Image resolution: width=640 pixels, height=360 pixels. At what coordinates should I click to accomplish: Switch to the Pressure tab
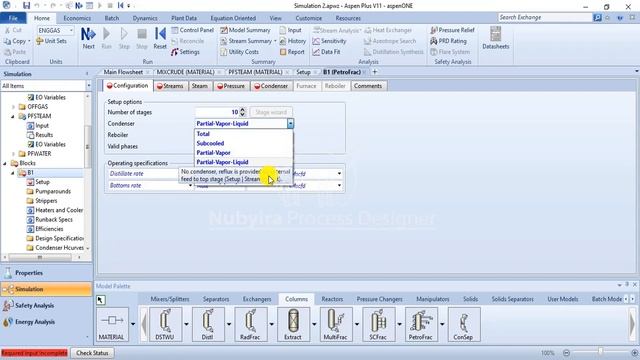click(231, 86)
